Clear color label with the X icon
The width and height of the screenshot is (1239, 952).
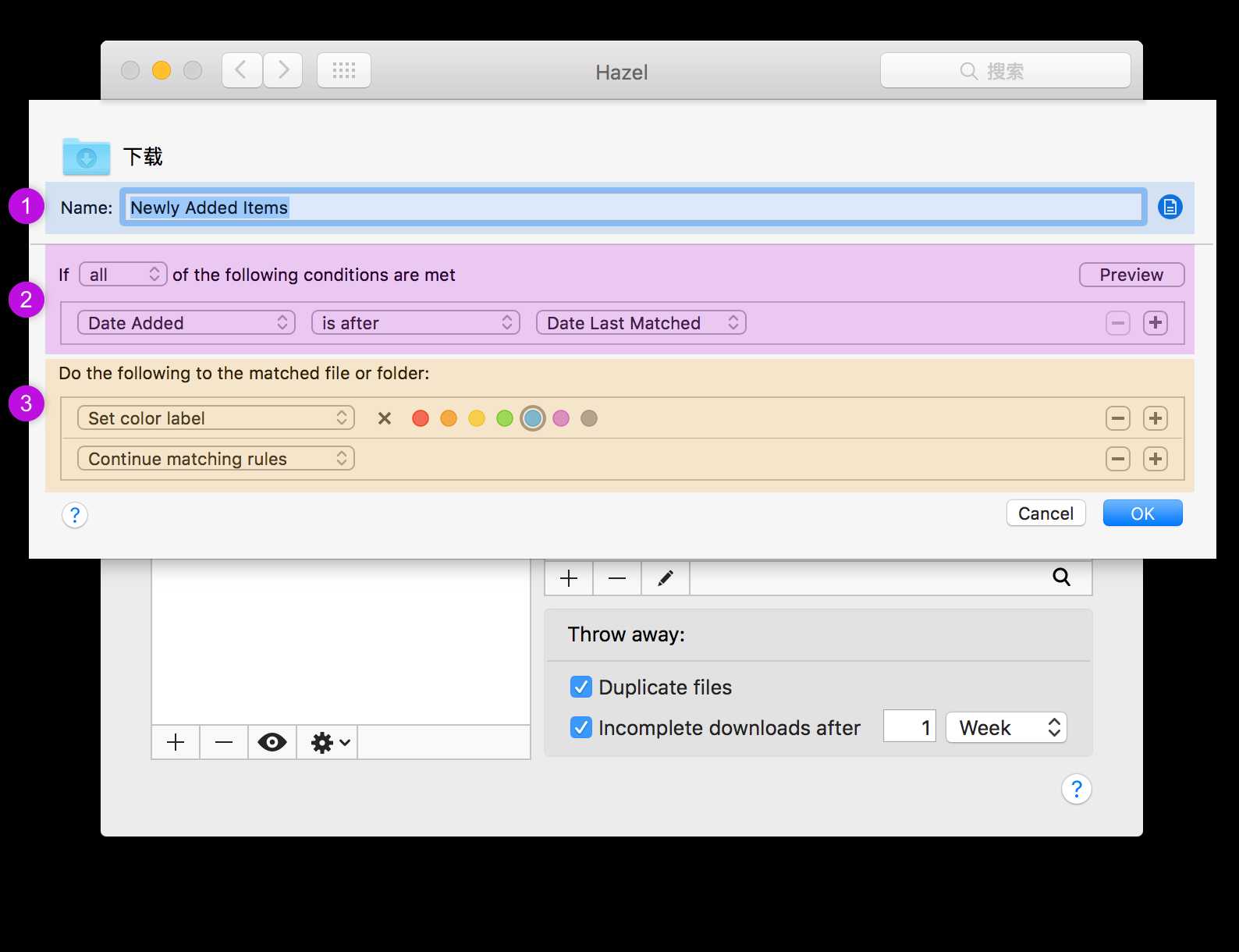[x=385, y=418]
